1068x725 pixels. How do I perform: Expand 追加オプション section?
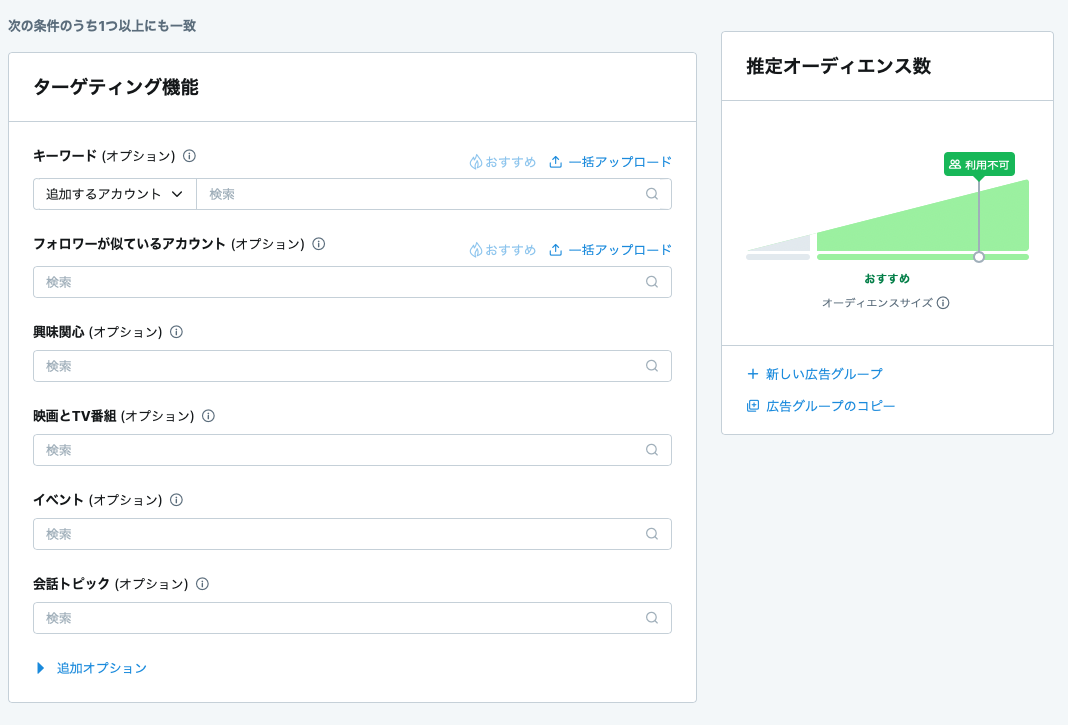pos(91,668)
